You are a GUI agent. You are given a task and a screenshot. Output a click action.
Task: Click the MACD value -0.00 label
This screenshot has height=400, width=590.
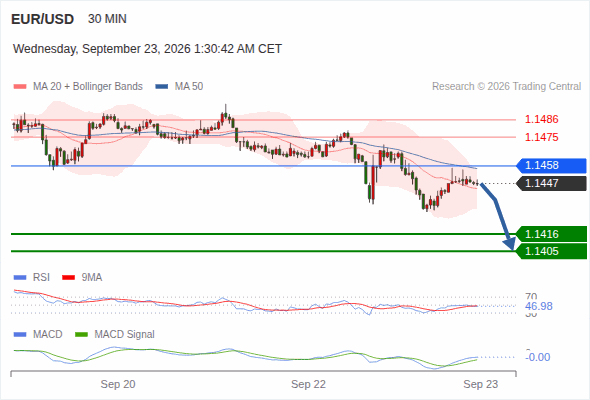pos(538,357)
